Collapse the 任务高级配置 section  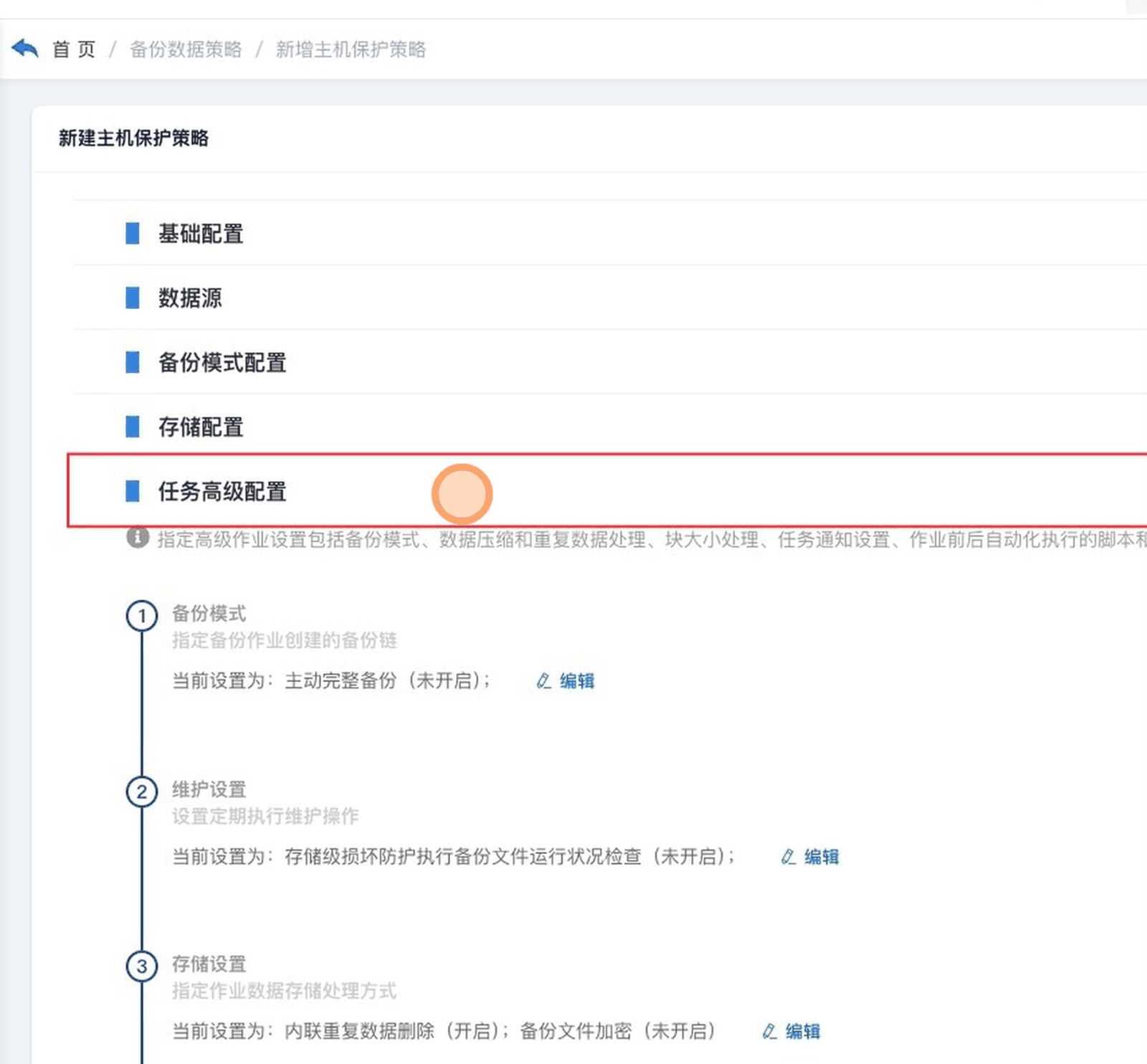point(609,491)
